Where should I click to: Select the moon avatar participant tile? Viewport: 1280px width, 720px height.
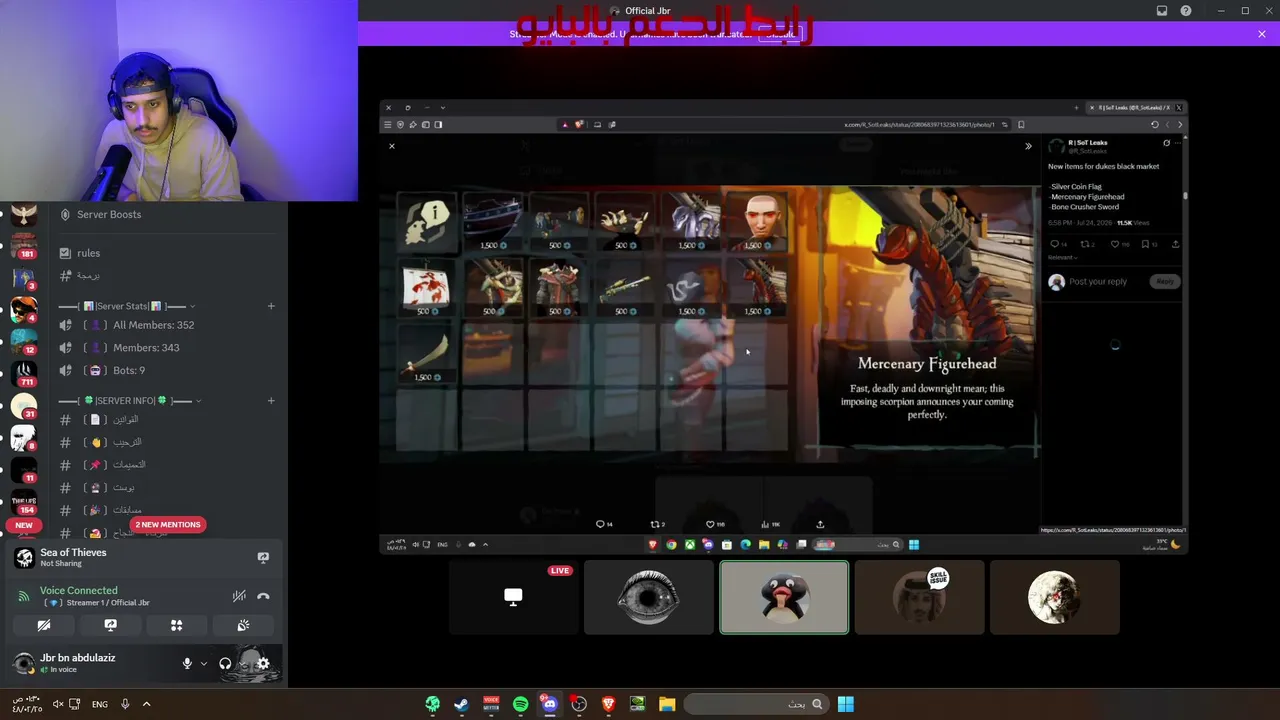click(x=1054, y=597)
